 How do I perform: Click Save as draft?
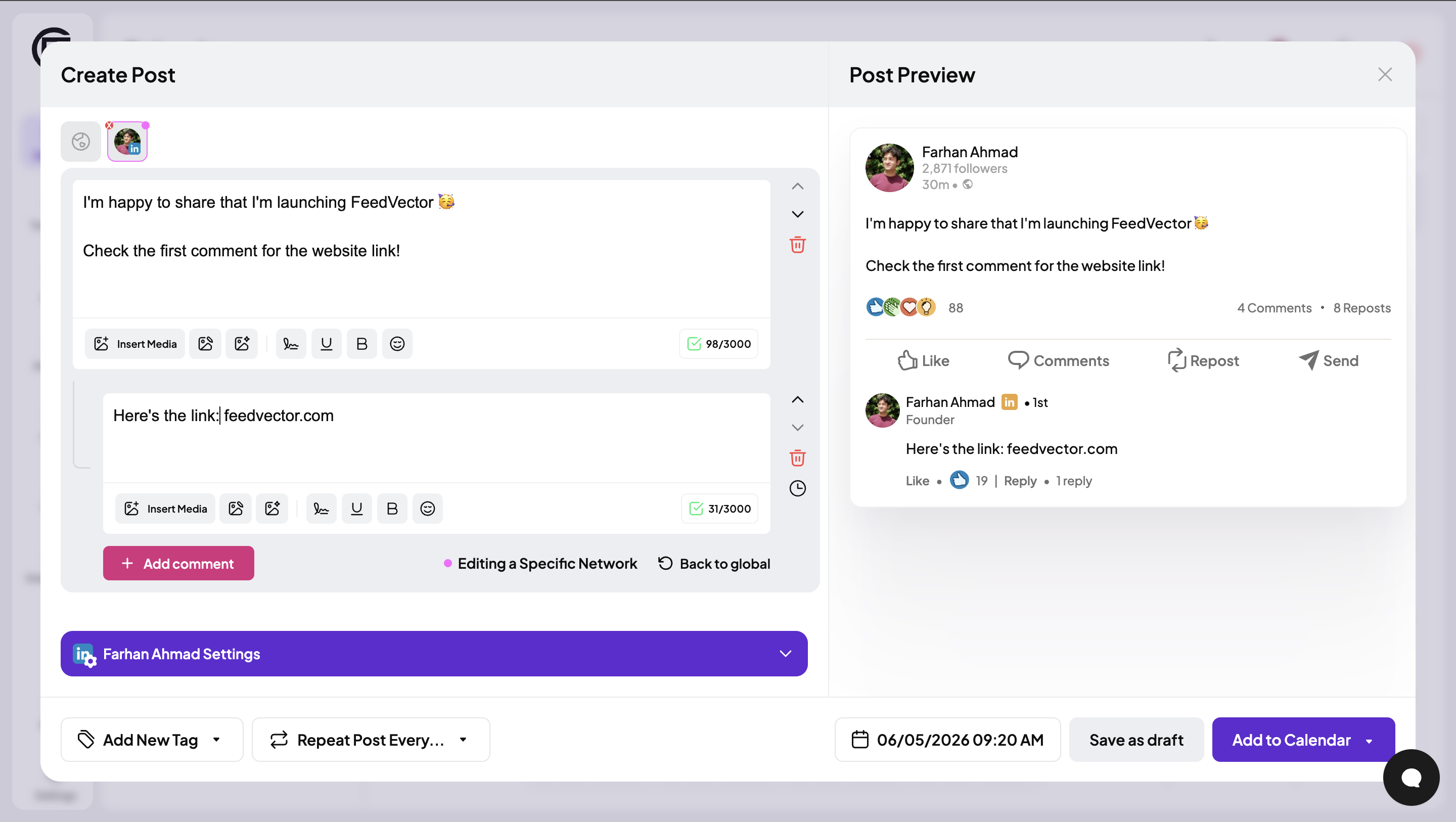1136,740
